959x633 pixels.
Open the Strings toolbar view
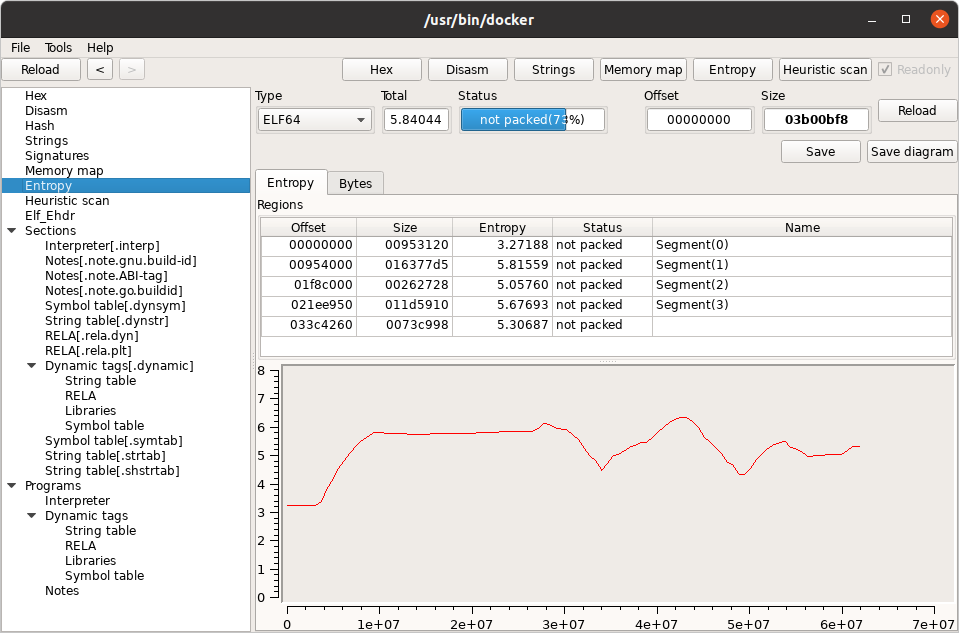tap(554, 70)
